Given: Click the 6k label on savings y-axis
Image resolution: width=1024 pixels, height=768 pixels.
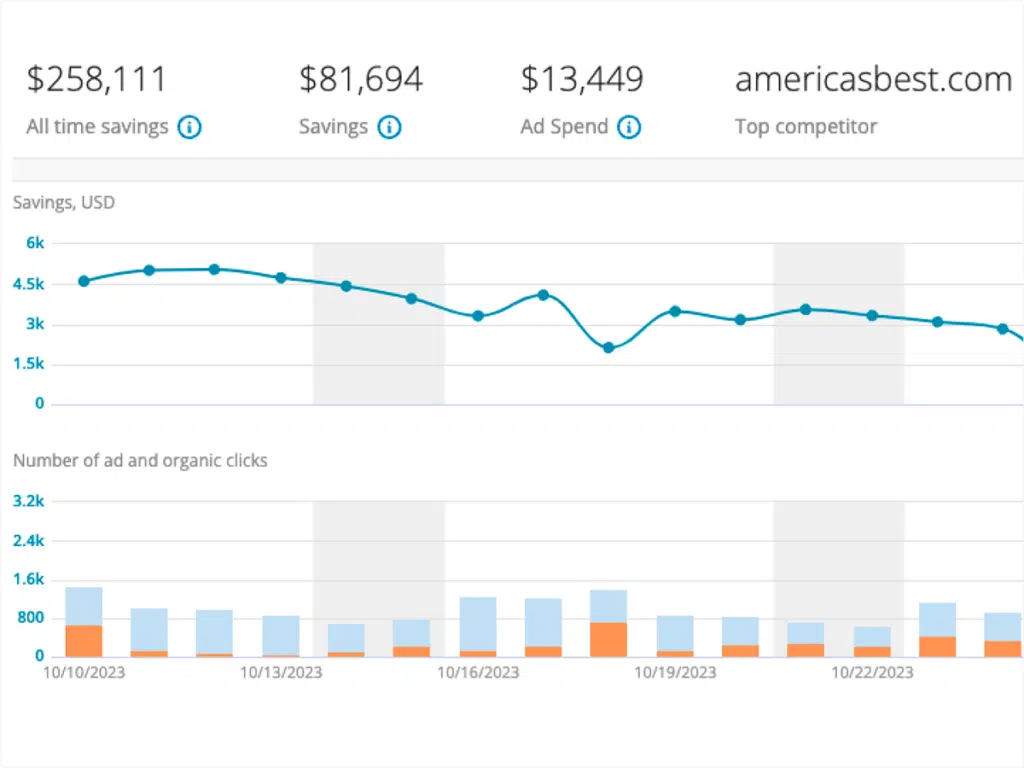Looking at the screenshot, I should coord(36,243).
